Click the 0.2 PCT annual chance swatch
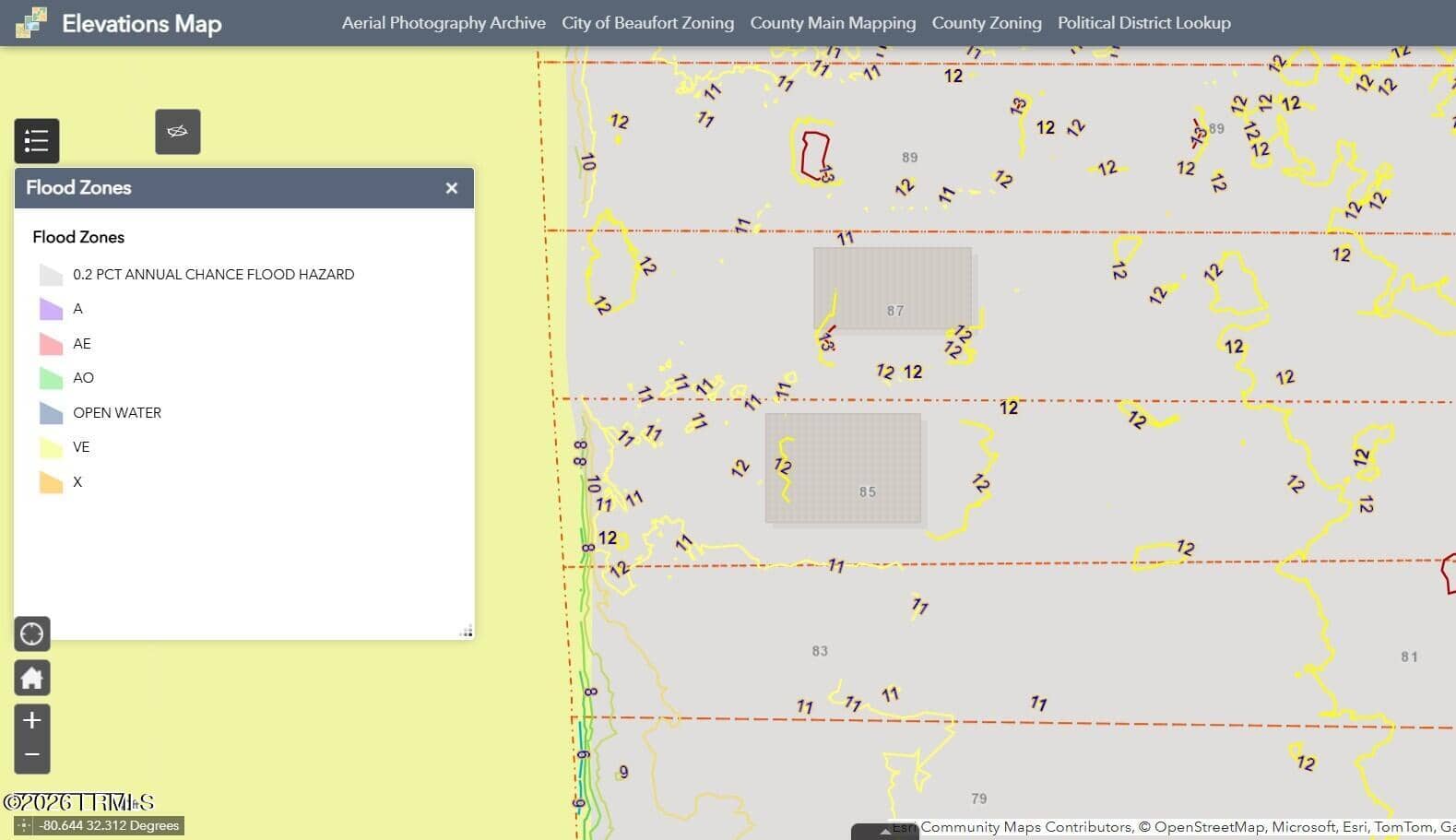 point(51,275)
